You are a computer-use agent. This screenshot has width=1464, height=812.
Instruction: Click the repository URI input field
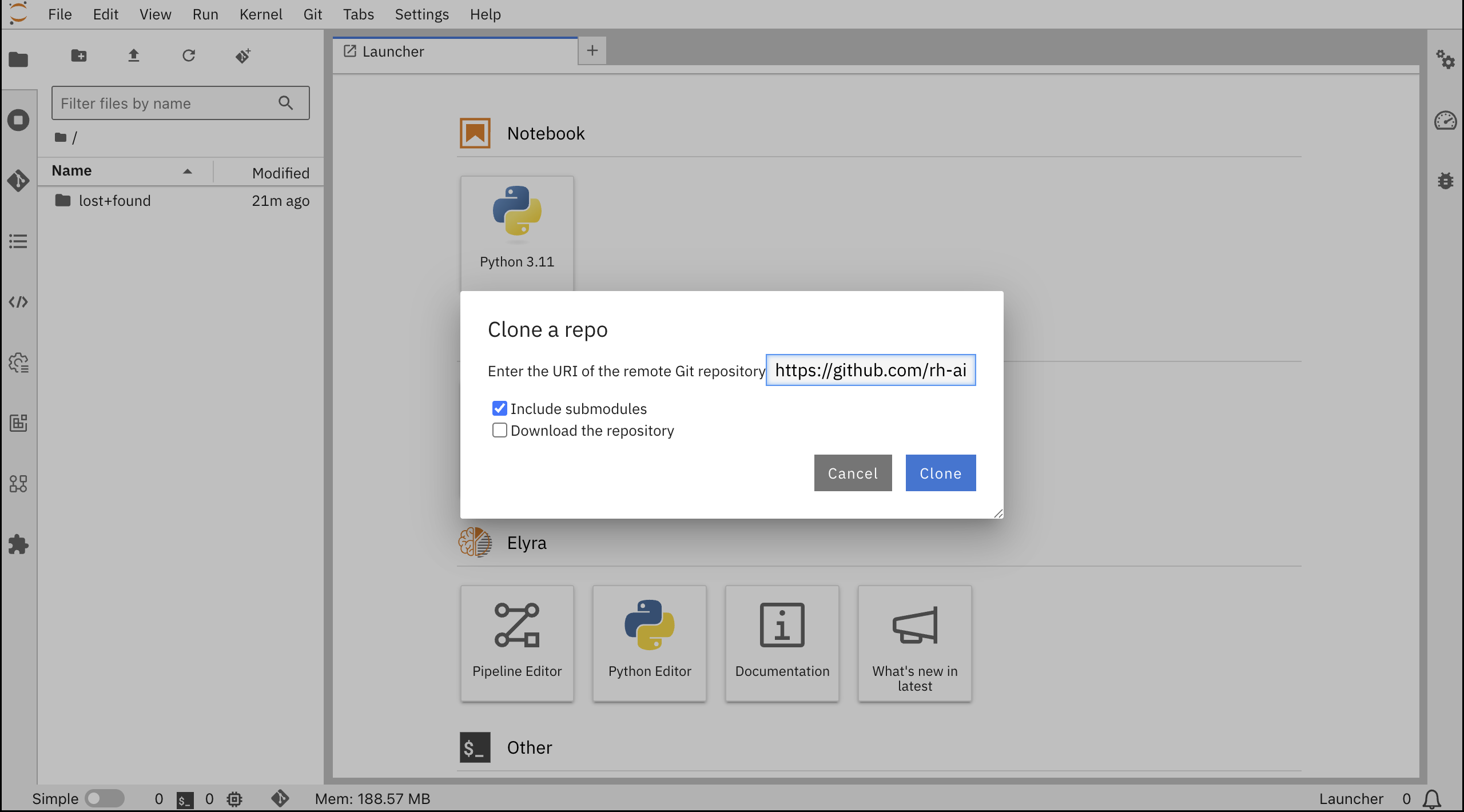pos(870,371)
